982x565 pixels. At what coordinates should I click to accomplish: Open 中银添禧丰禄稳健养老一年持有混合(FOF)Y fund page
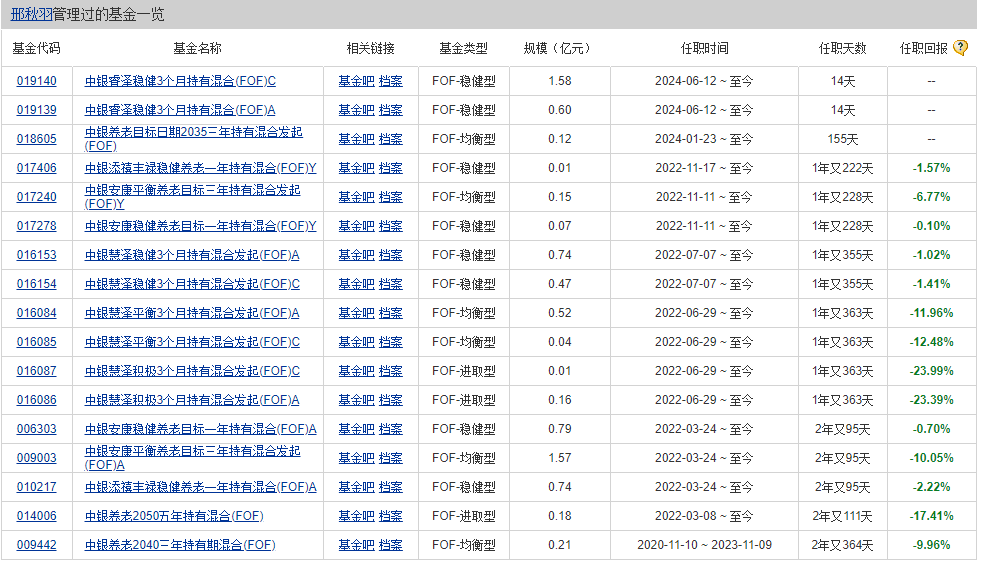click(x=200, y=168)
